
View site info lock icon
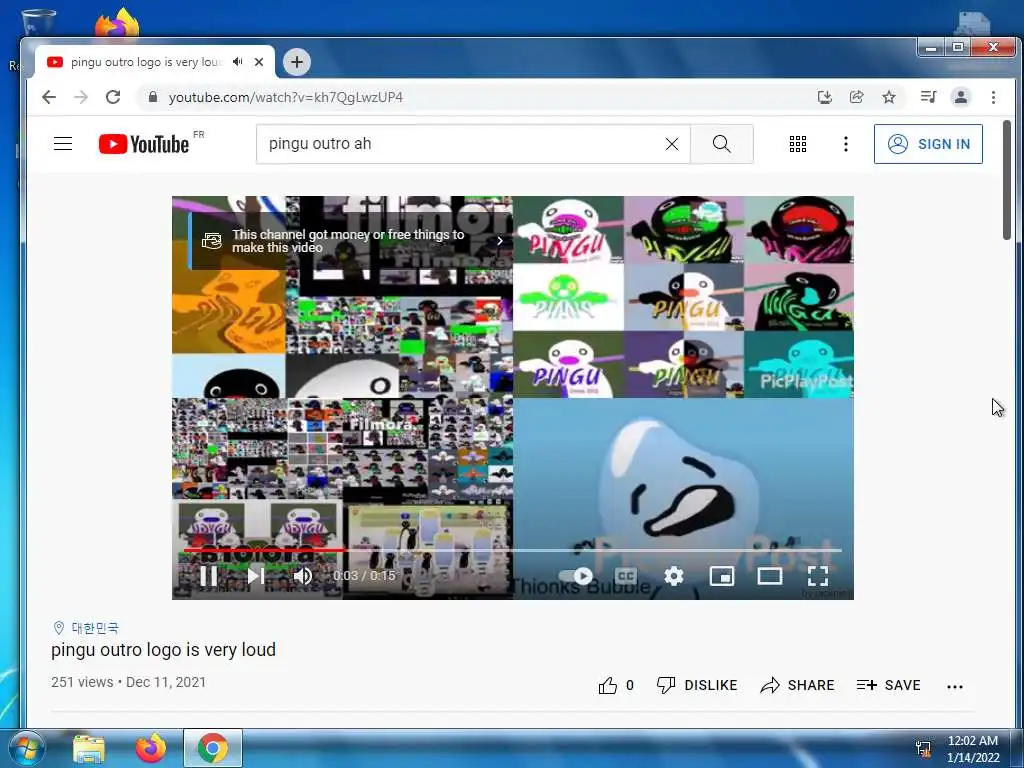coord(153,97)
